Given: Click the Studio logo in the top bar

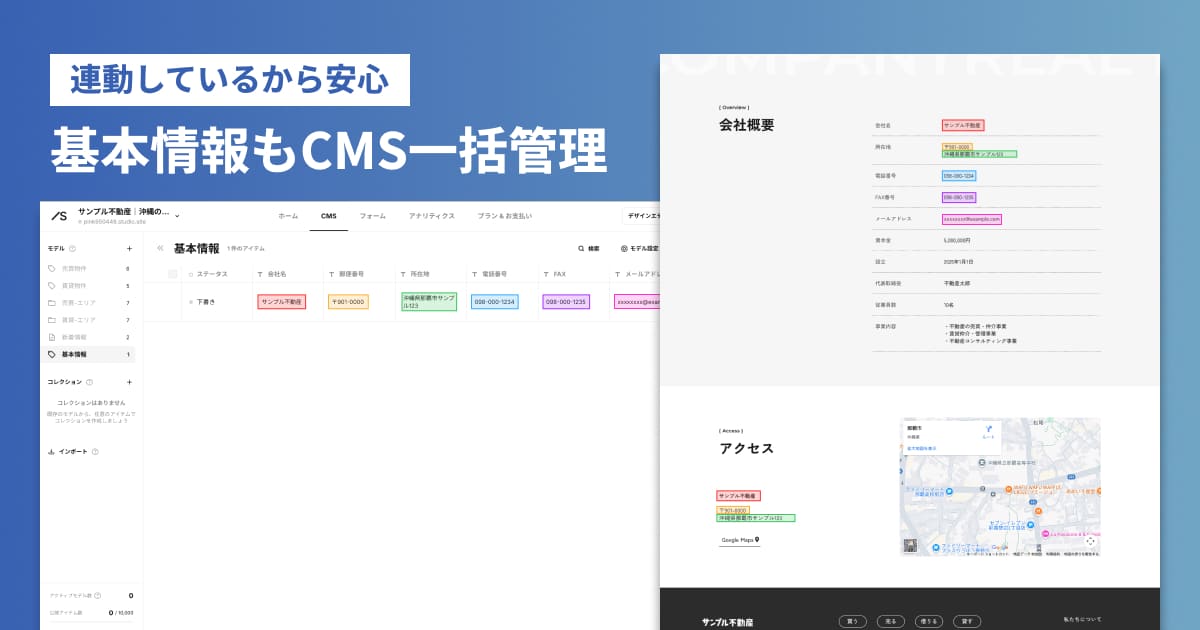Looking at the screenshot, I should coord(59,215).
